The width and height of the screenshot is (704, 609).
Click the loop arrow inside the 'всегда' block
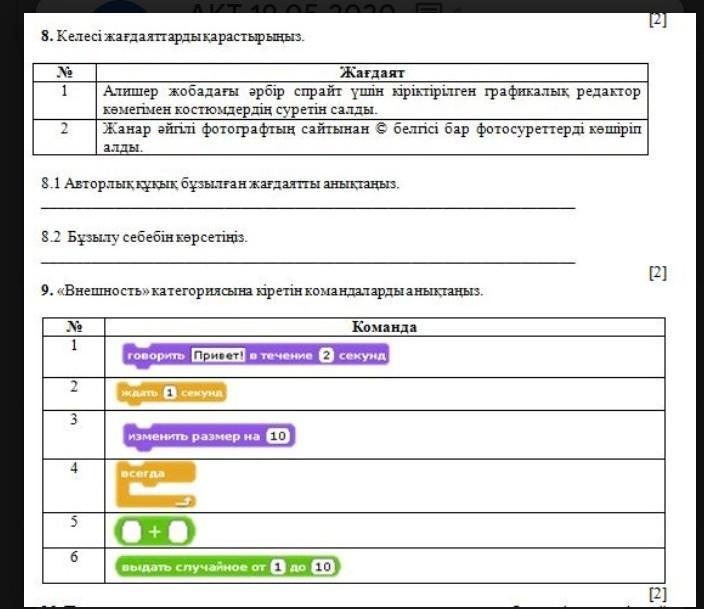coord(181,501)
